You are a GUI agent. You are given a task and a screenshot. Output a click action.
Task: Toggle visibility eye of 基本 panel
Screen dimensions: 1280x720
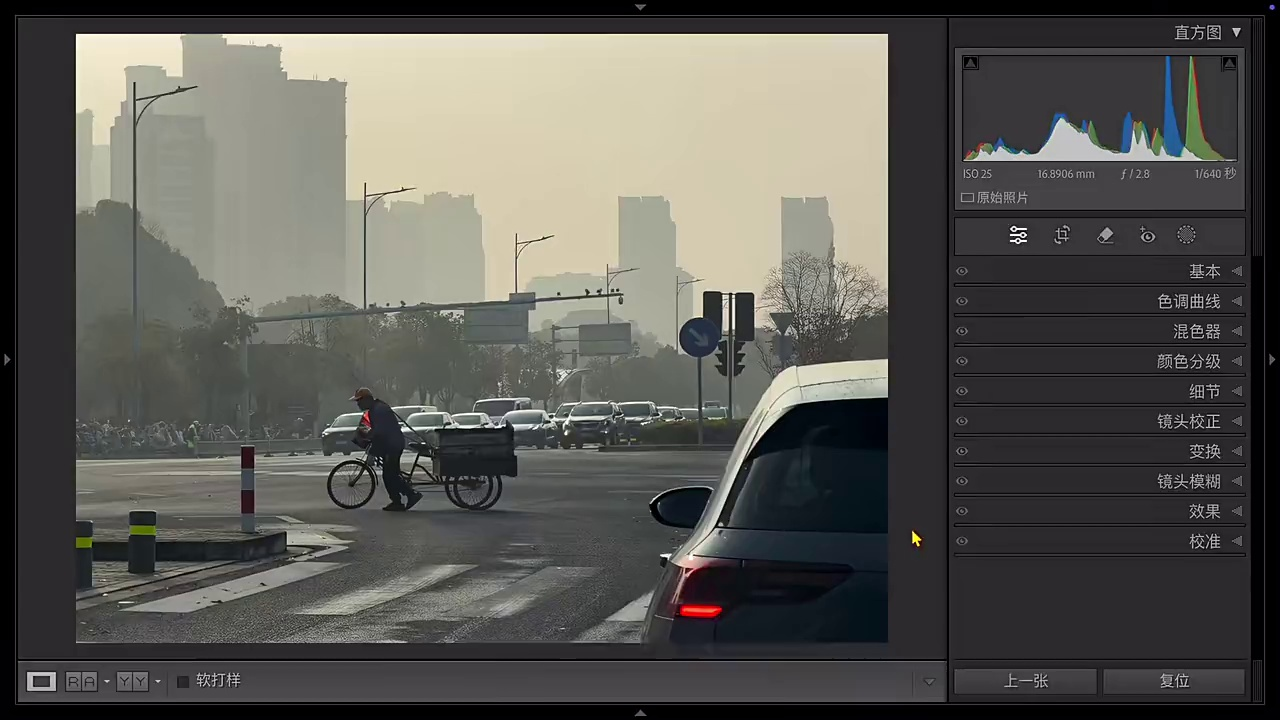click(962, 271)
